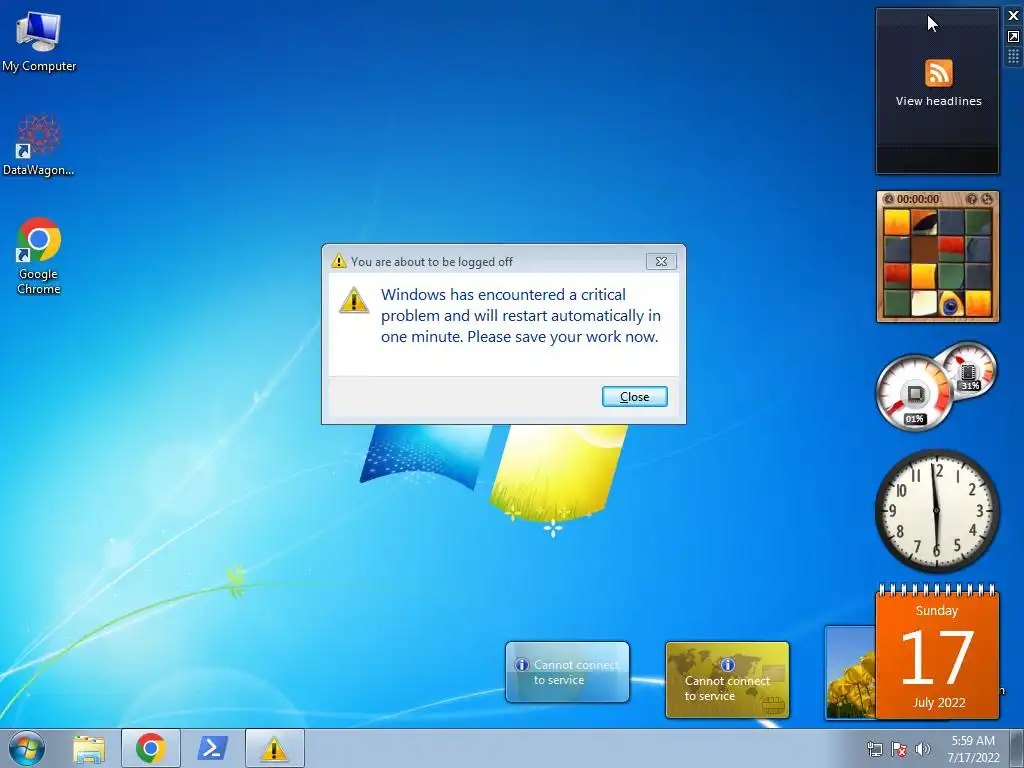This screenshot has width=1024, height=768.
Task: Click the Show desktop strip
Action: click(1017, 748)
